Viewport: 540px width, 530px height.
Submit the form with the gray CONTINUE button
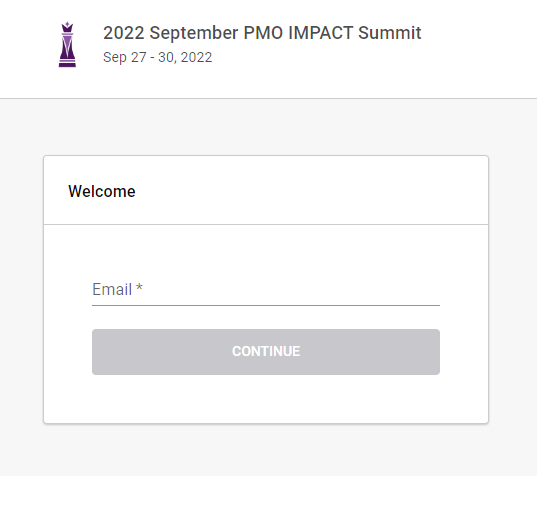point(266,352)
